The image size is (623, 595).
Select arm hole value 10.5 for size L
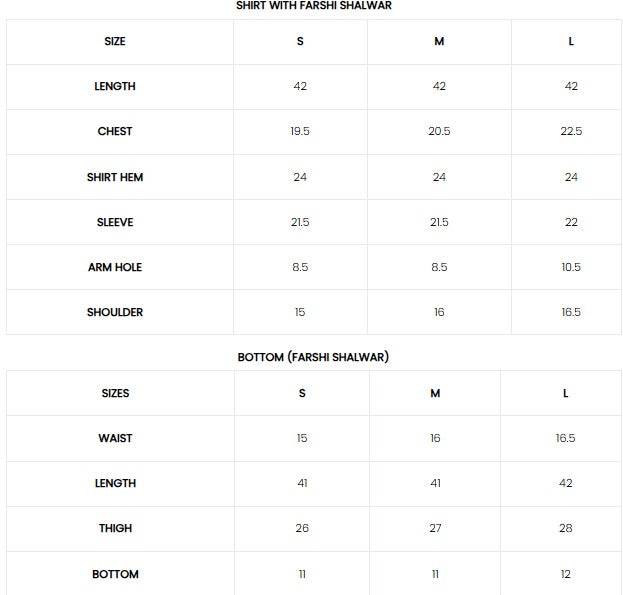[x=571, y=267]
